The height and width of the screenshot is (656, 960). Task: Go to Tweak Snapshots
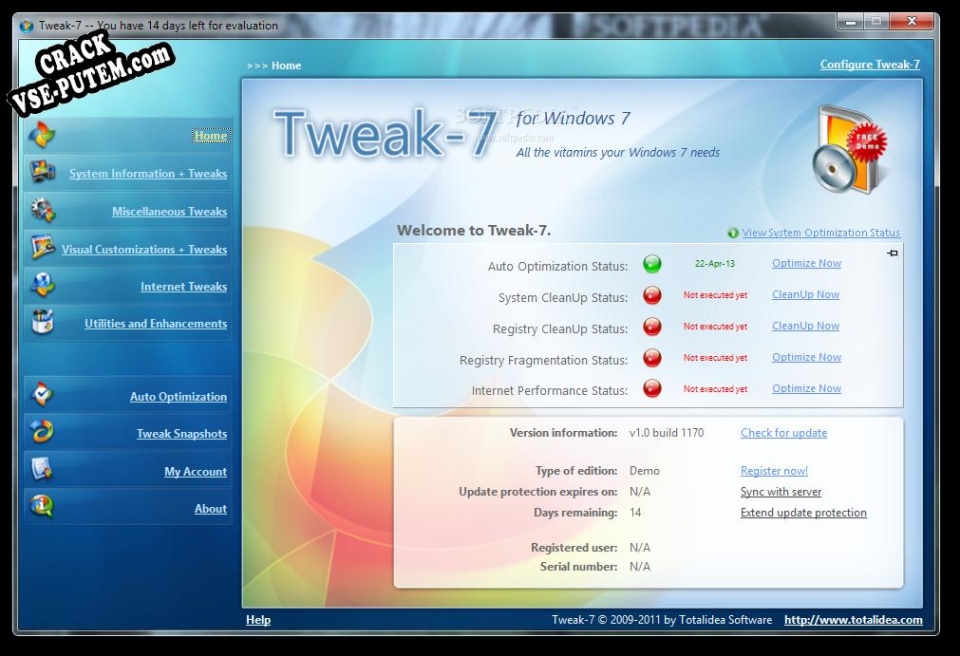pos(182,434)
